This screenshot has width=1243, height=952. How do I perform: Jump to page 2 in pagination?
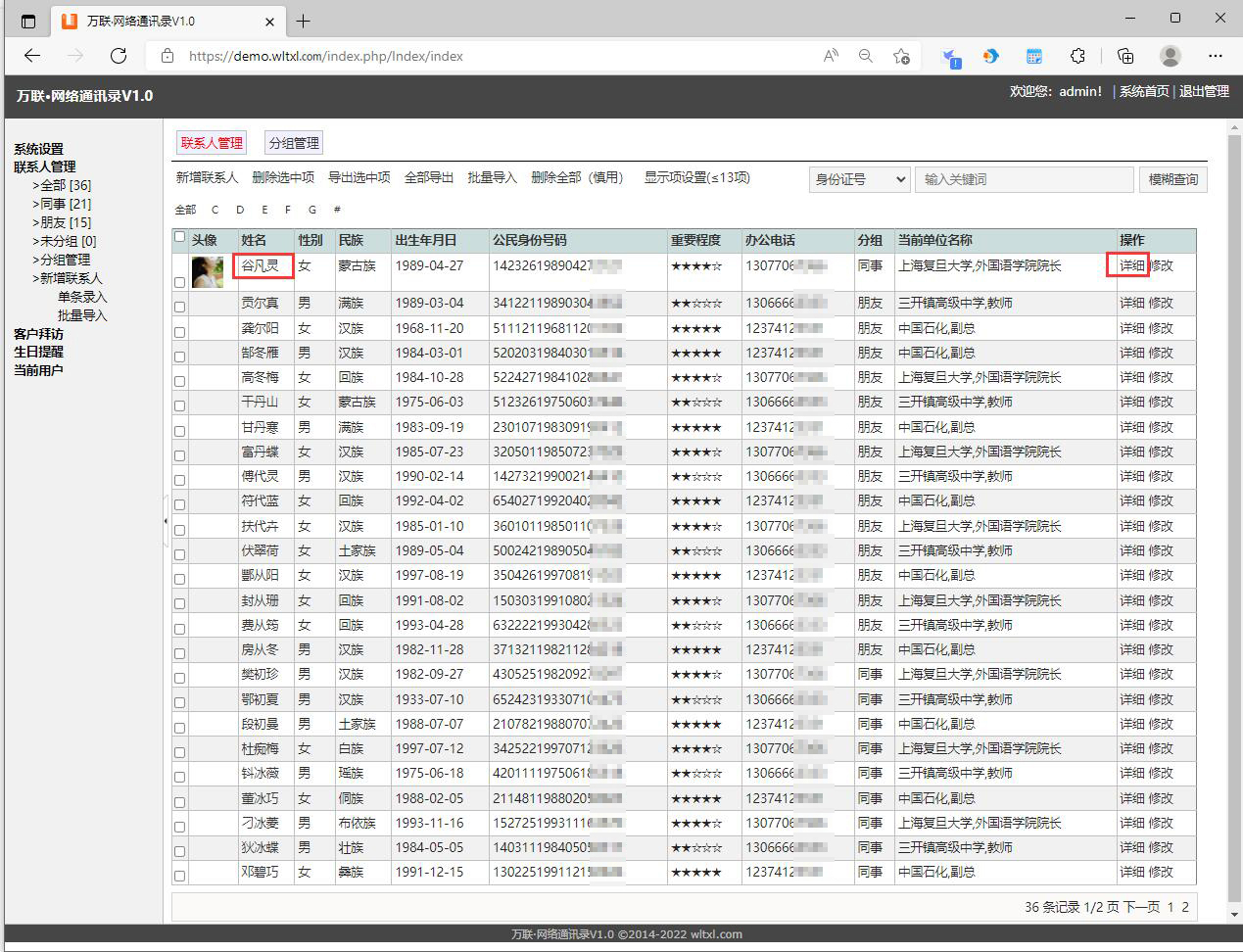tap(1185, 907)
